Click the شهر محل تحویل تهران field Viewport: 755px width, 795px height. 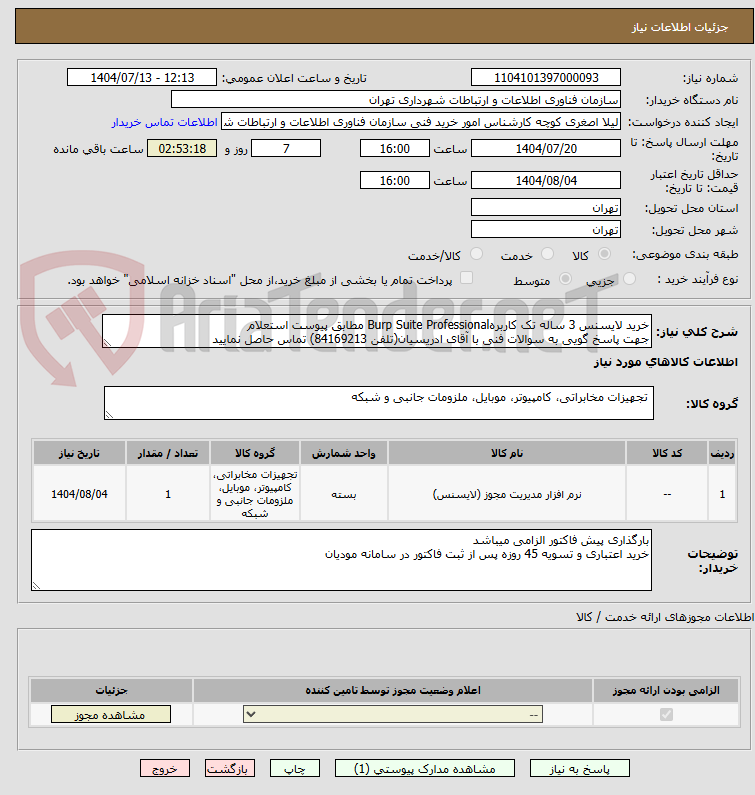tap(546, 230)
